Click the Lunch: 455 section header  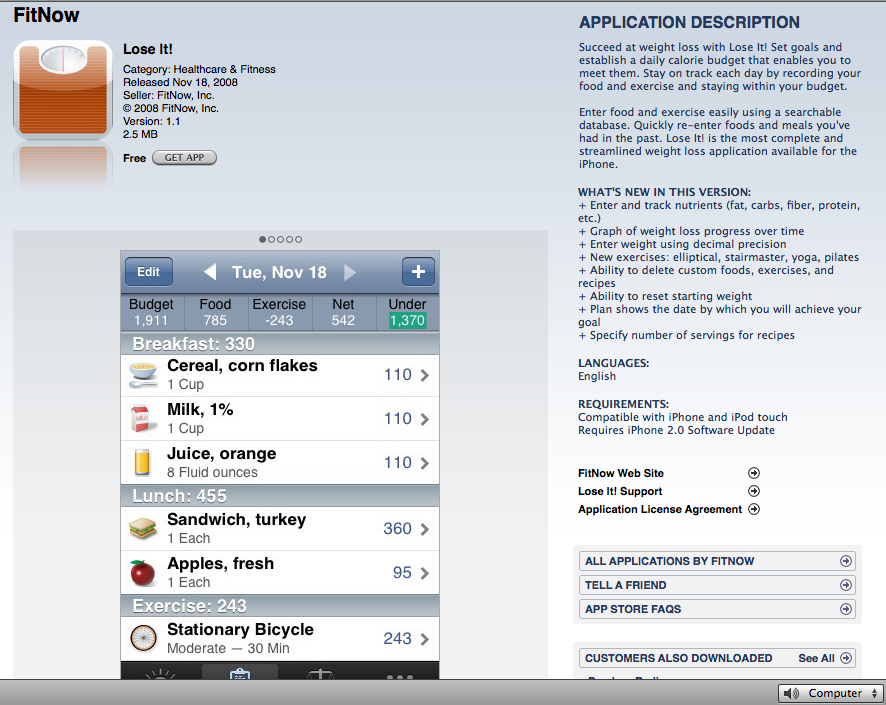[280, 495]
